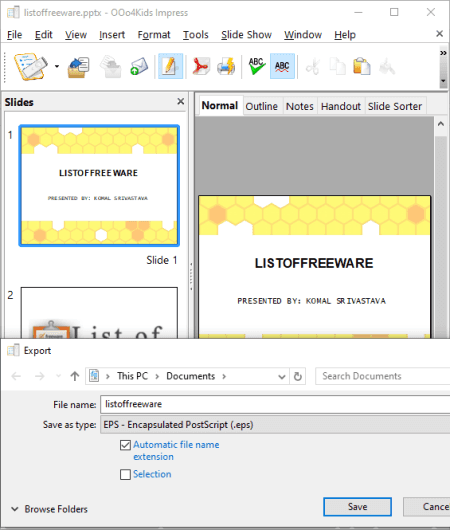Open recent locations dropdown in Export dialog
Viewport: 450px width, 530px height.
tap(58, 376)
